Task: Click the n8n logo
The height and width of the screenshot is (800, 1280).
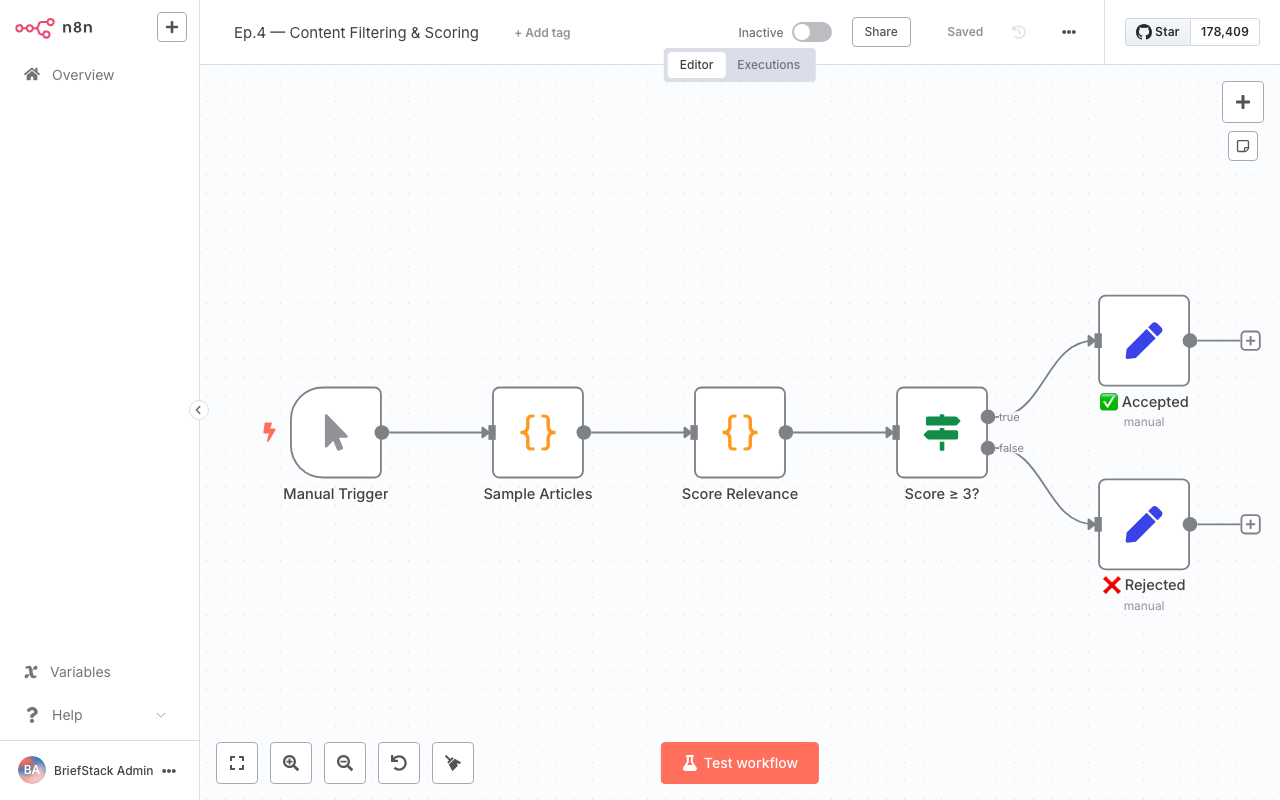Action: coord(35,27)
